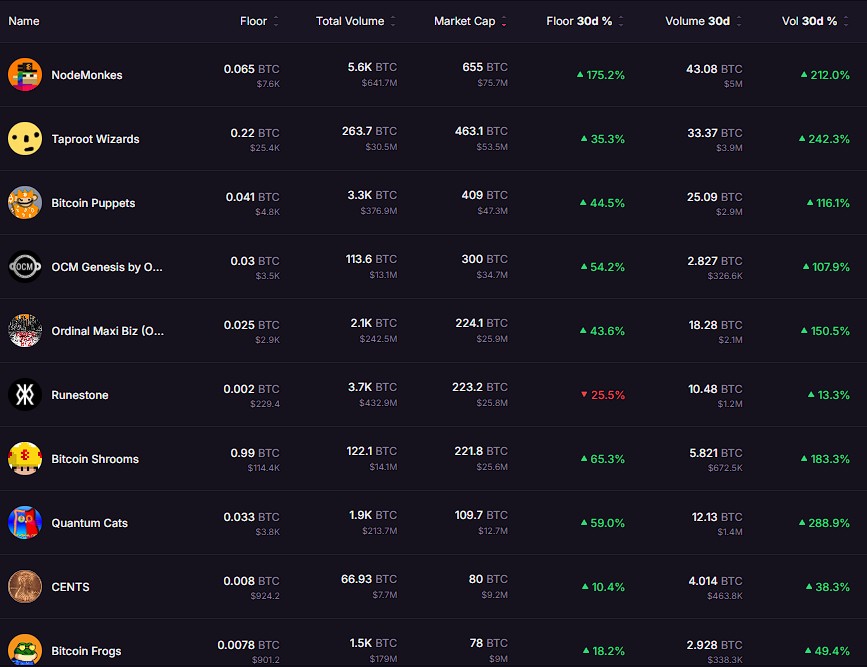
Task: Select NodeMonkes market cap 655 BTC
Action: 485,67
